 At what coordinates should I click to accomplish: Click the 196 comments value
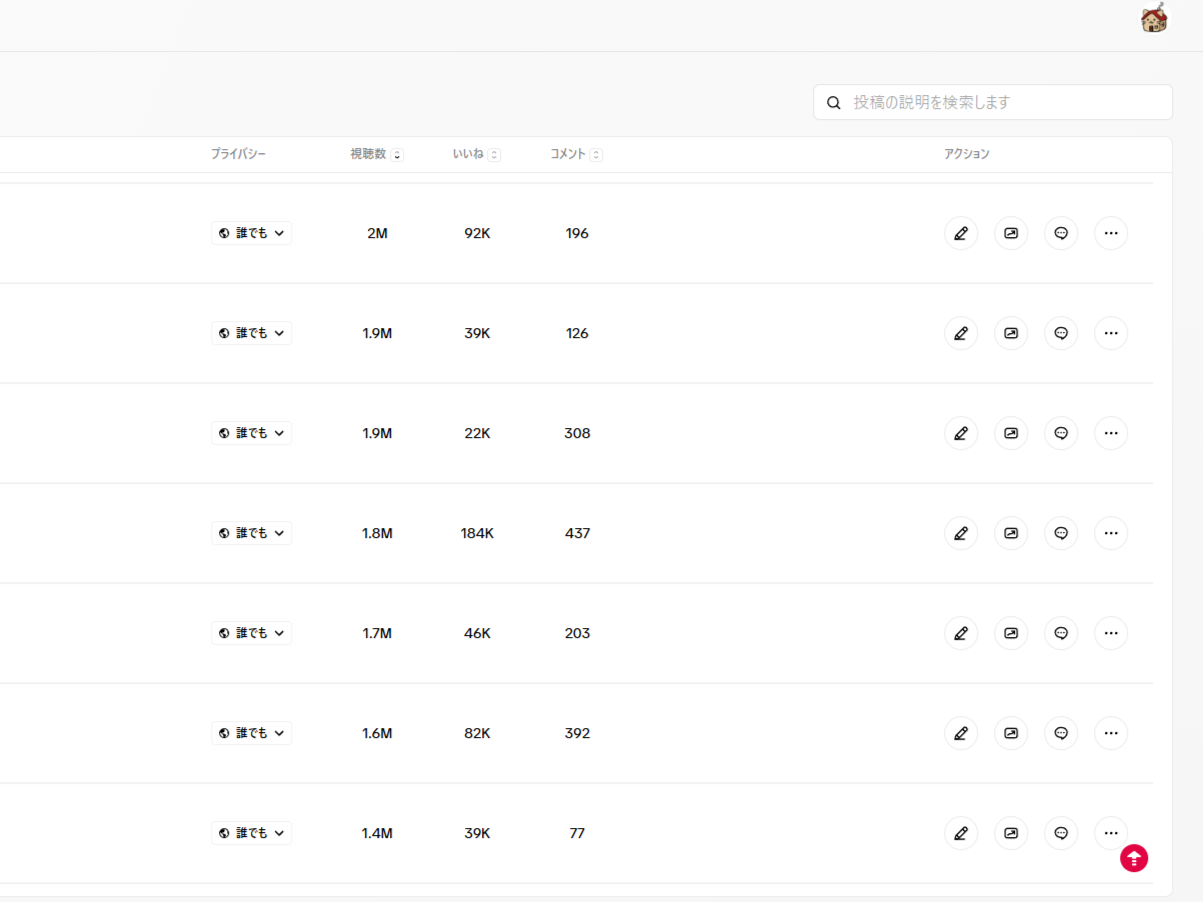[x=577, y=233]
